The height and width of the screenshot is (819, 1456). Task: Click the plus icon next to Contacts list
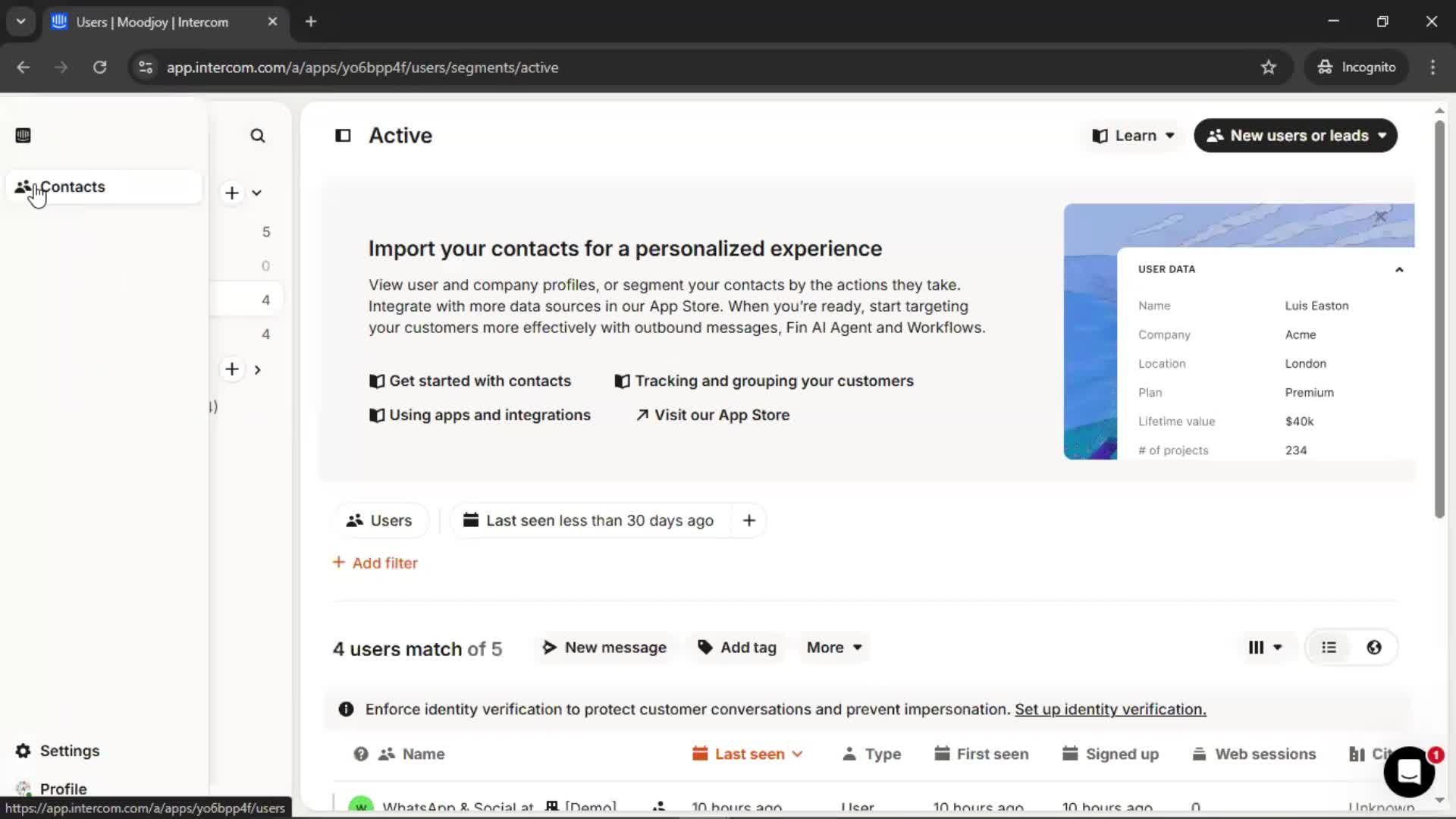pyautogui.click(x=232, y=193)
